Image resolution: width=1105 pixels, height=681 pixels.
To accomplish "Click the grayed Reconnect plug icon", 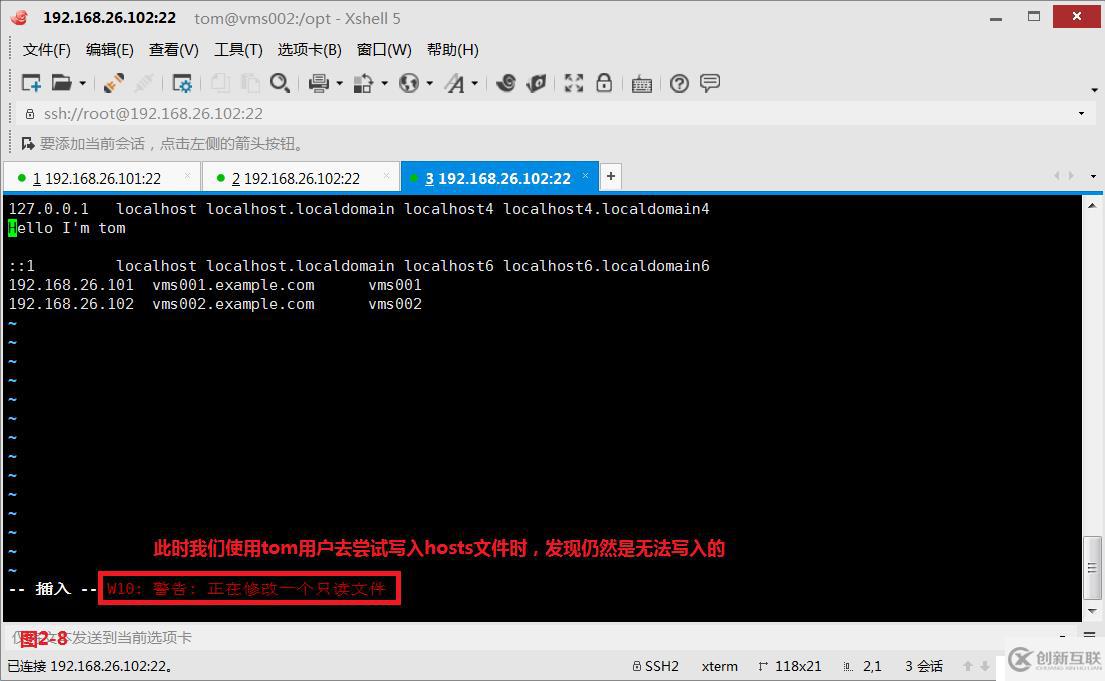I will tap(144, 83).
